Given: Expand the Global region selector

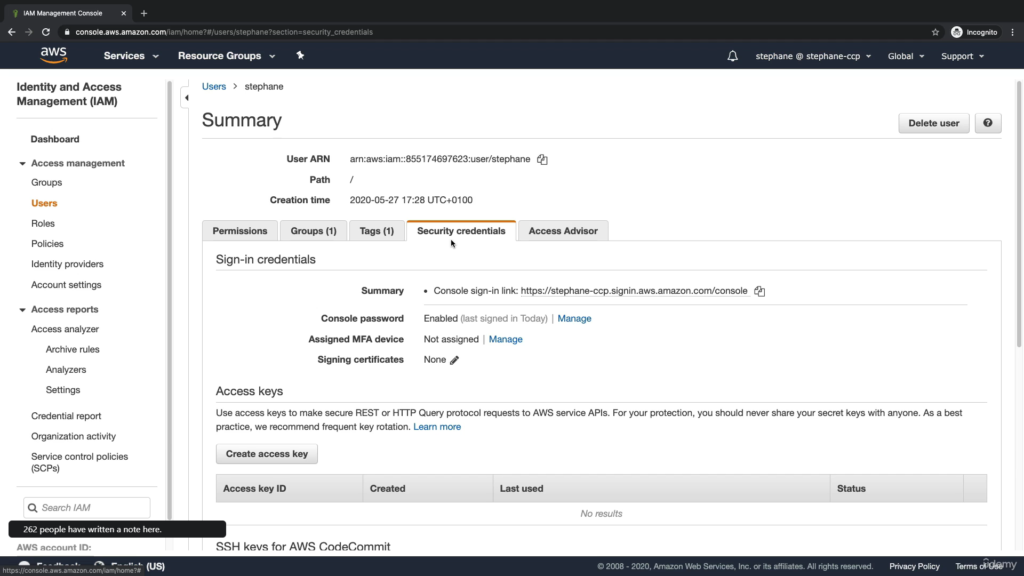Looking at the screenshot, I should pyautogui.click(x=905, y=56).
